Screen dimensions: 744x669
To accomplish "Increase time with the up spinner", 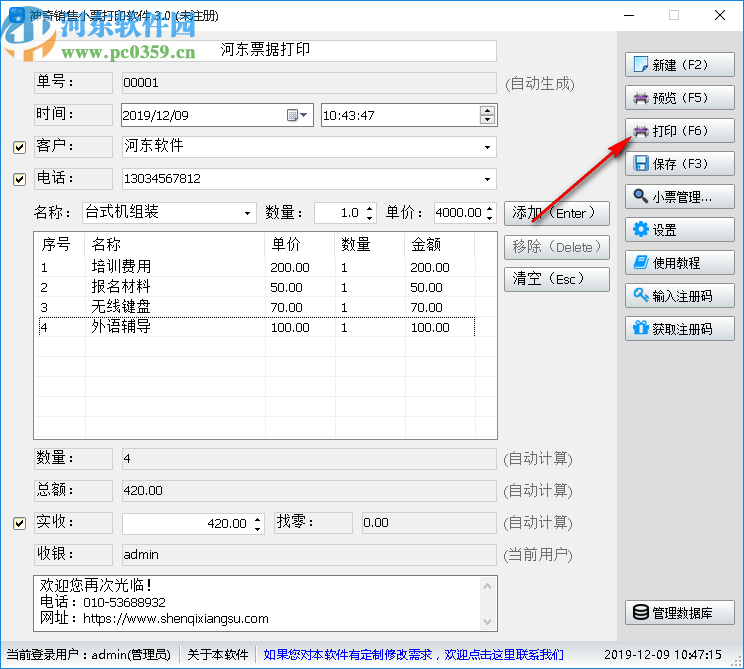I will (x=487, y=111).
